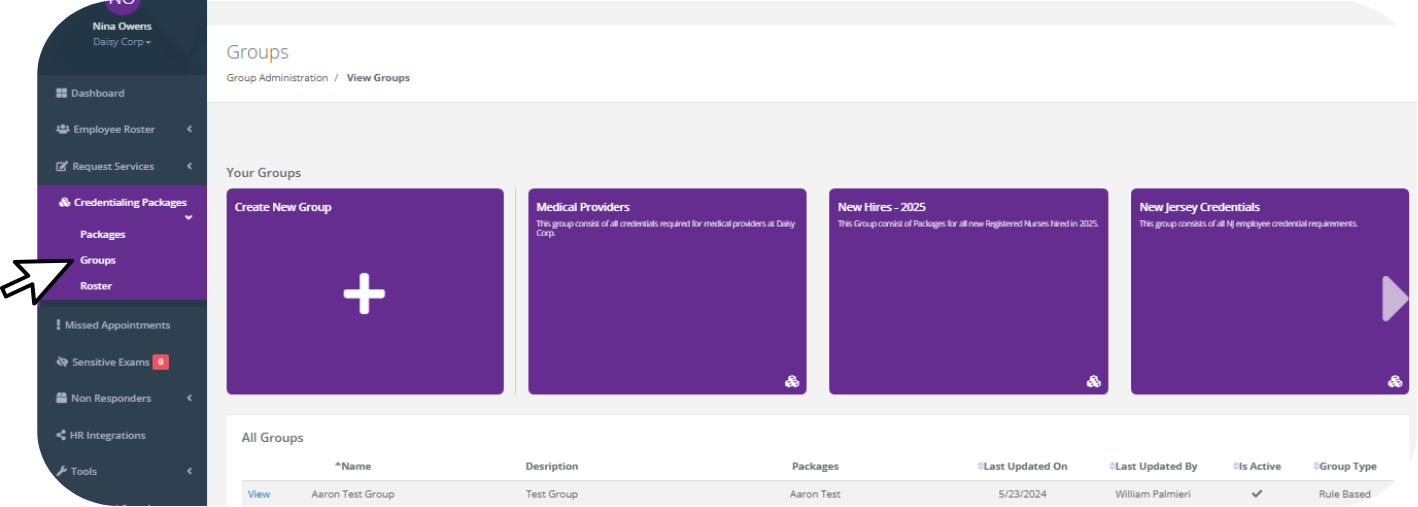The width and height of the screenshot is (1418, 507).
Task: Sort table by Is Active column
Action: click(x=1257, y=466)
